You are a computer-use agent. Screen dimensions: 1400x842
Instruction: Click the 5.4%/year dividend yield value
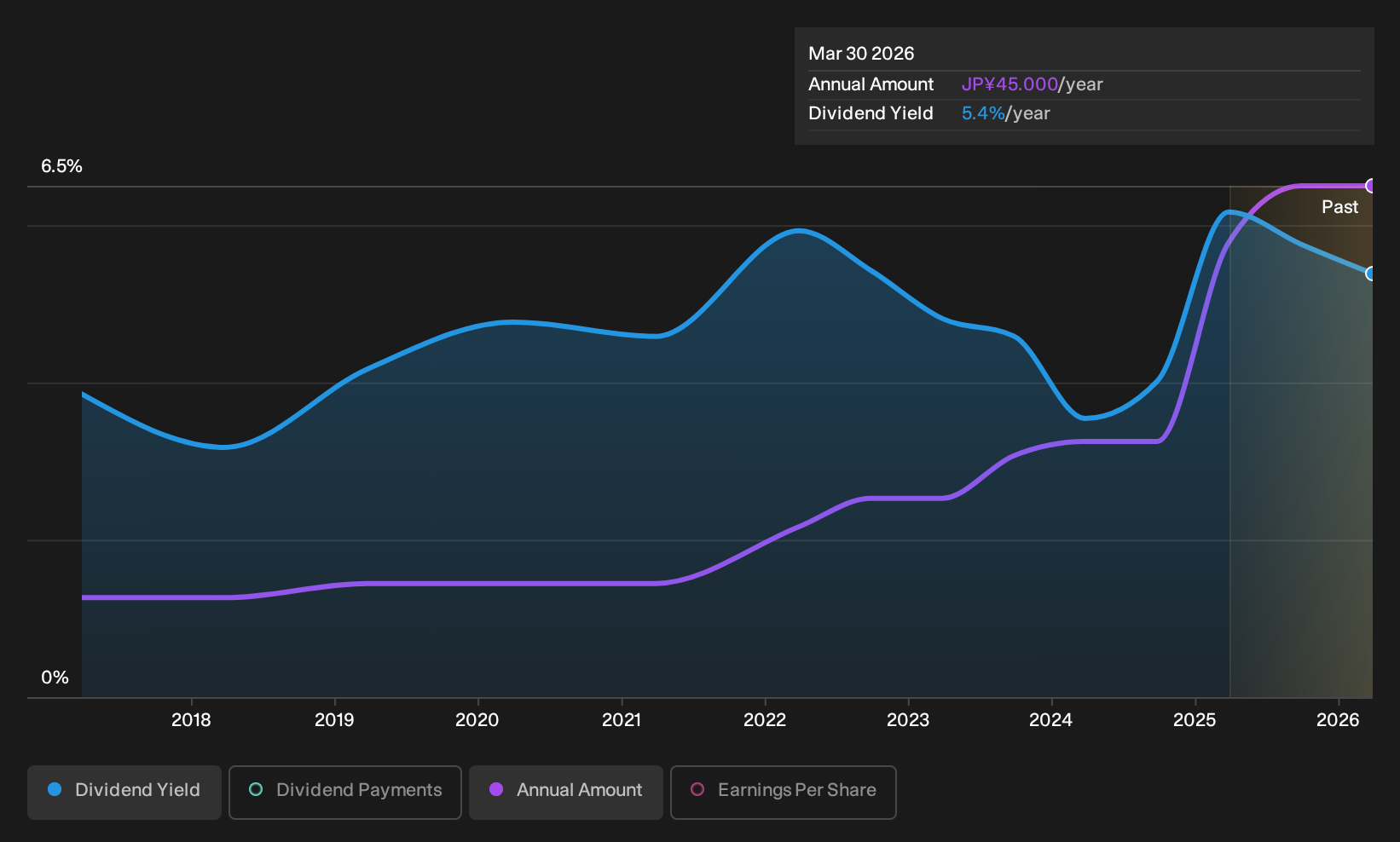1006,113
